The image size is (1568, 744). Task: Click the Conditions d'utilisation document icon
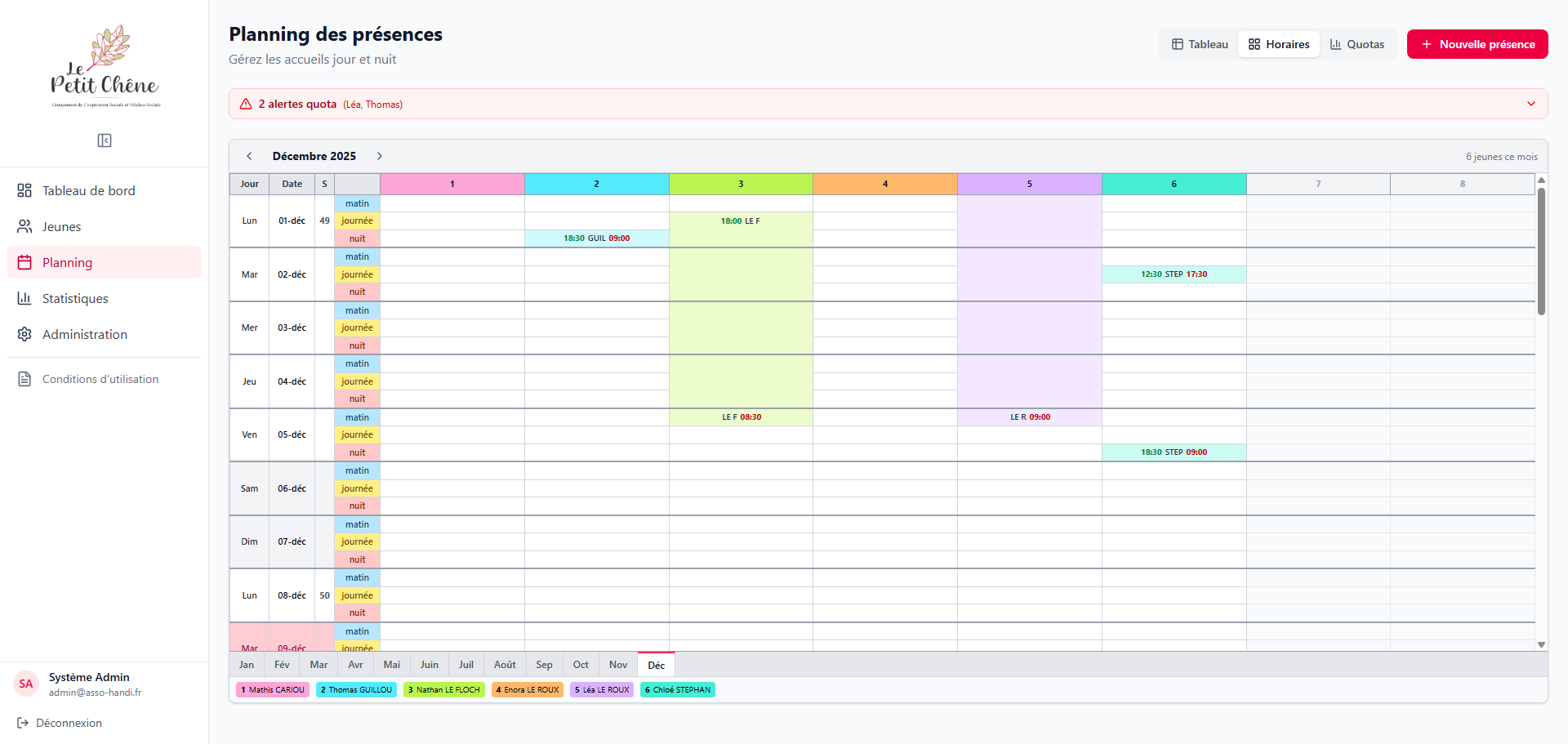coord(24,379)
